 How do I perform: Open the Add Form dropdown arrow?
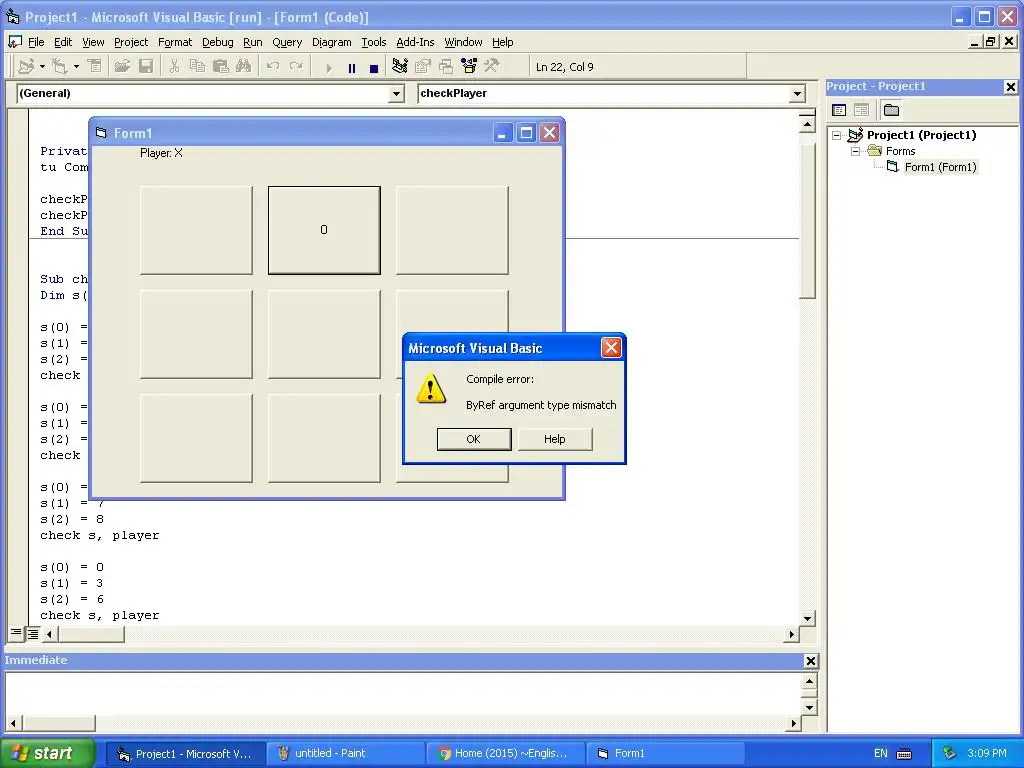[x=76, y=66]
